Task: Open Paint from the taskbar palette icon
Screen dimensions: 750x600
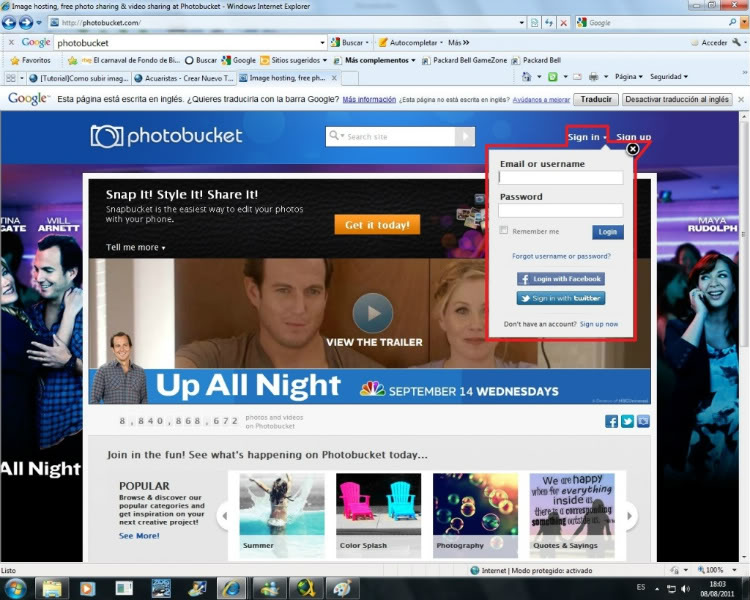Action: [342, 589]
